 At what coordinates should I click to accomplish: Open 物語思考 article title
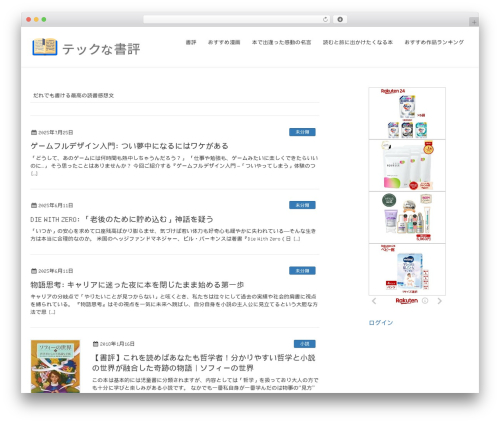[x=137, y=285]
